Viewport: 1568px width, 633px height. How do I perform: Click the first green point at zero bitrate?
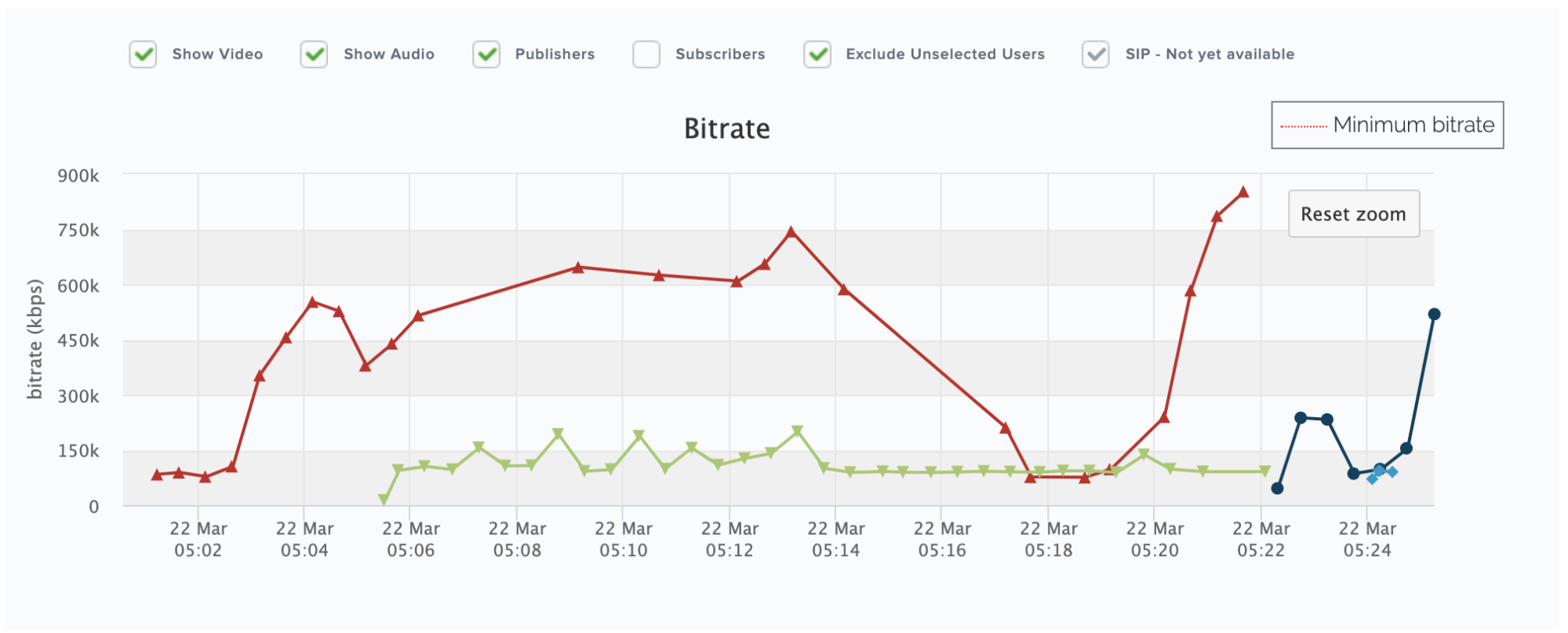pyautogui.click(x=384, y=499)
